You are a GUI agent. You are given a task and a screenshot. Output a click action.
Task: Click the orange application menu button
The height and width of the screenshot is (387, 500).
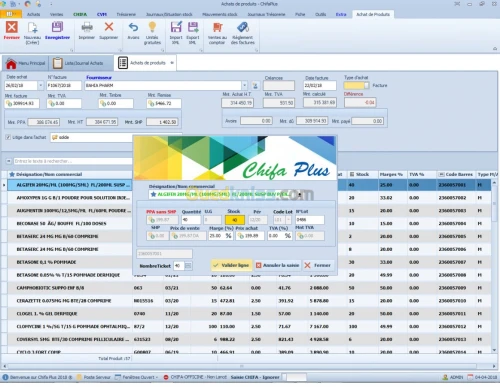pos(11,14)
